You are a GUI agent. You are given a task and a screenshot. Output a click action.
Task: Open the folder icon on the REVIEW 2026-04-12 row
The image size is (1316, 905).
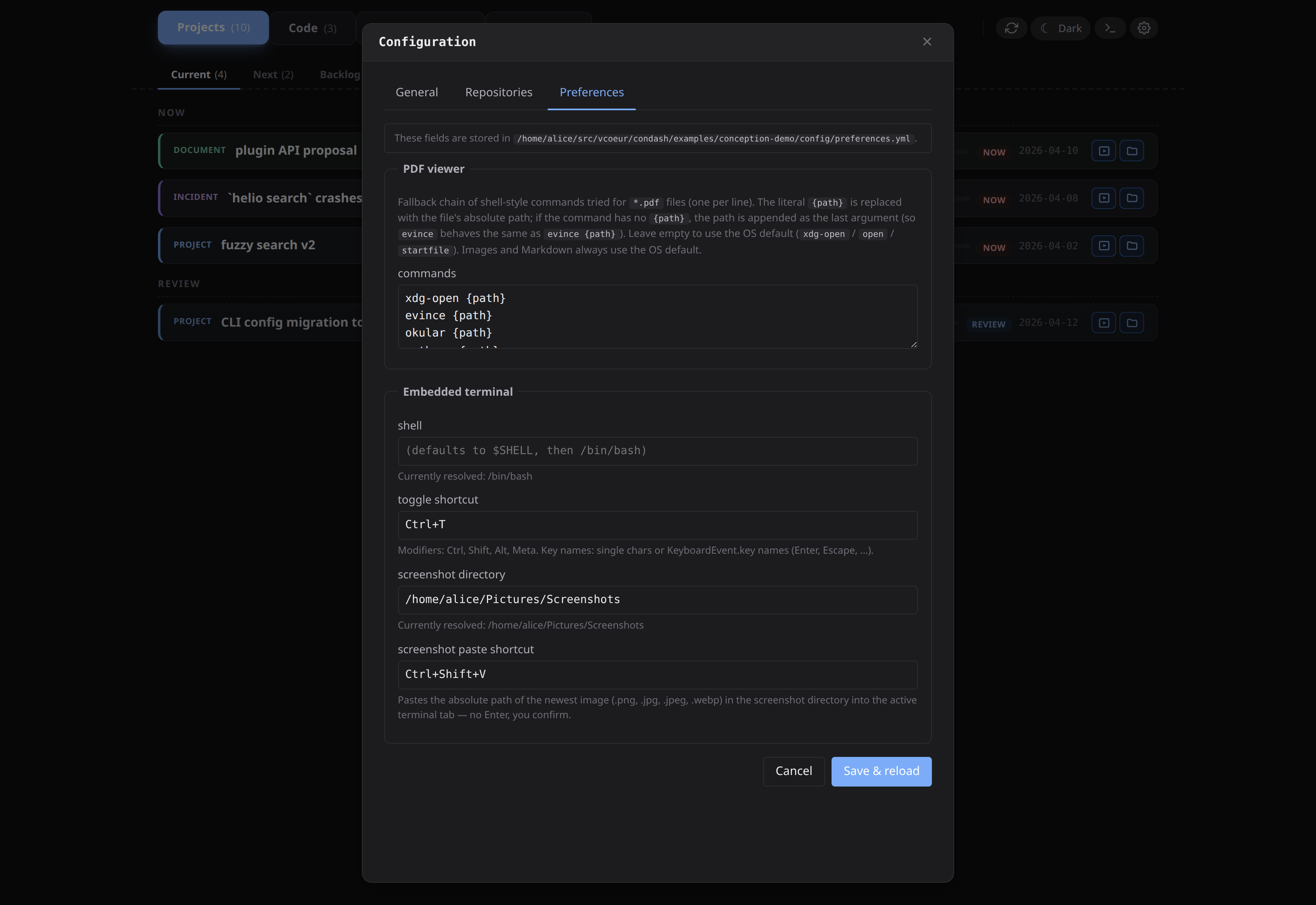1132,322
